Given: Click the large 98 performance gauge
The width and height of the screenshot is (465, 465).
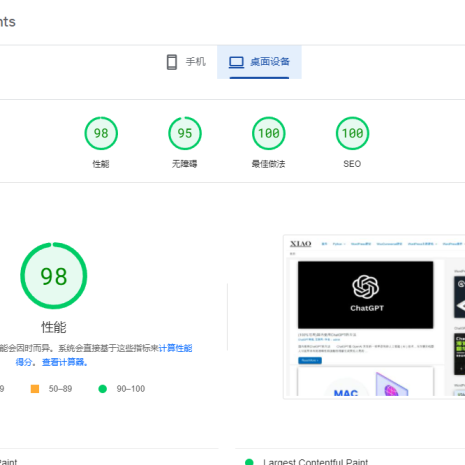Looking at the screenshot, I should (x=54, y=276).
